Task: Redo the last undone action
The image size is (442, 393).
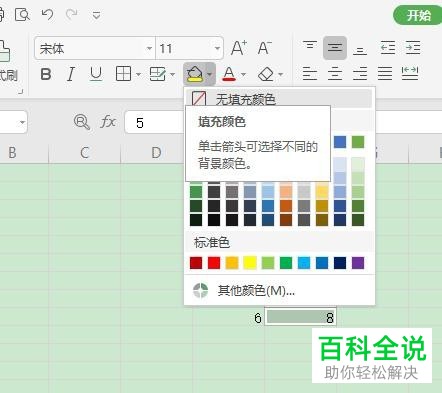Action: coord(71,14)
